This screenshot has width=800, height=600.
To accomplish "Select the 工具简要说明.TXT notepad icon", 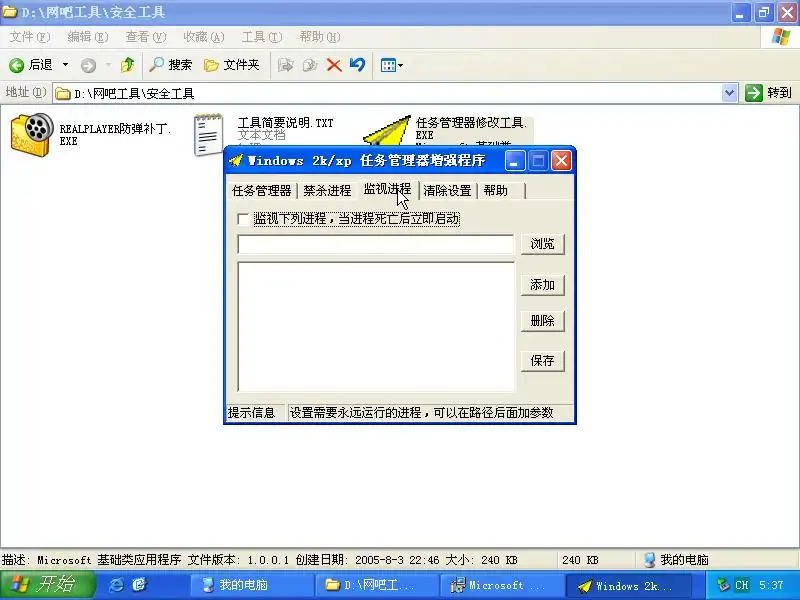I will pos(209,134).
